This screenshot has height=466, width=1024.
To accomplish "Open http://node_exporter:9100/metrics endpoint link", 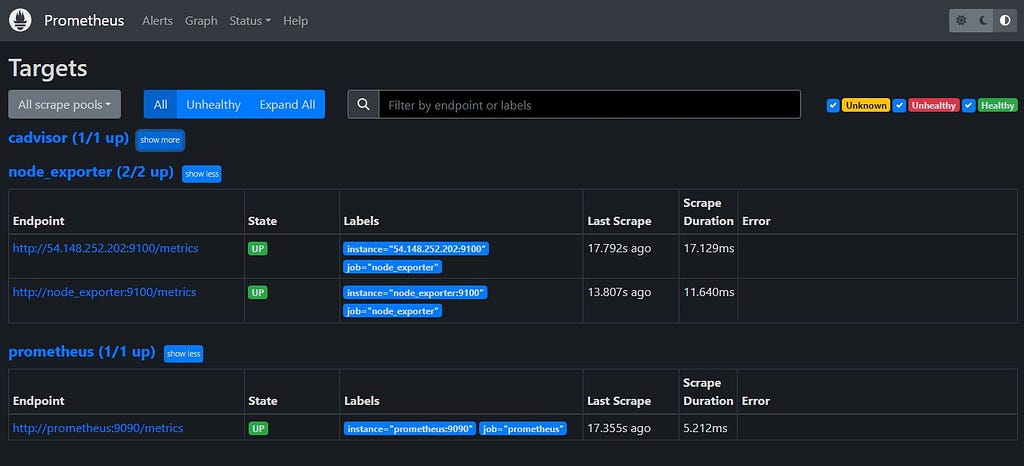I will (104, 292).
